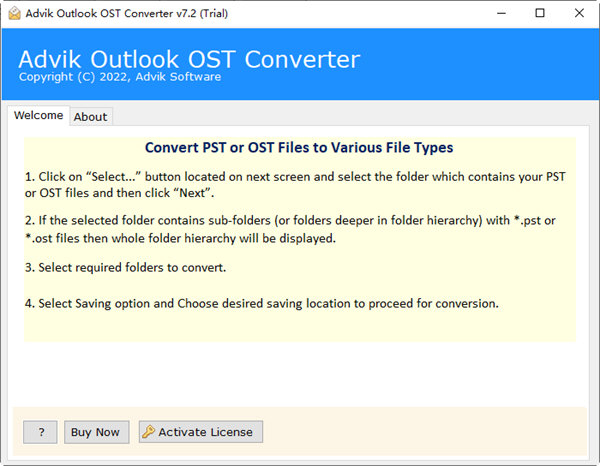600x466 pixels.
Task: Click the large Advik Outlook OST Converter banner title
Action: (x=187, y=57)
